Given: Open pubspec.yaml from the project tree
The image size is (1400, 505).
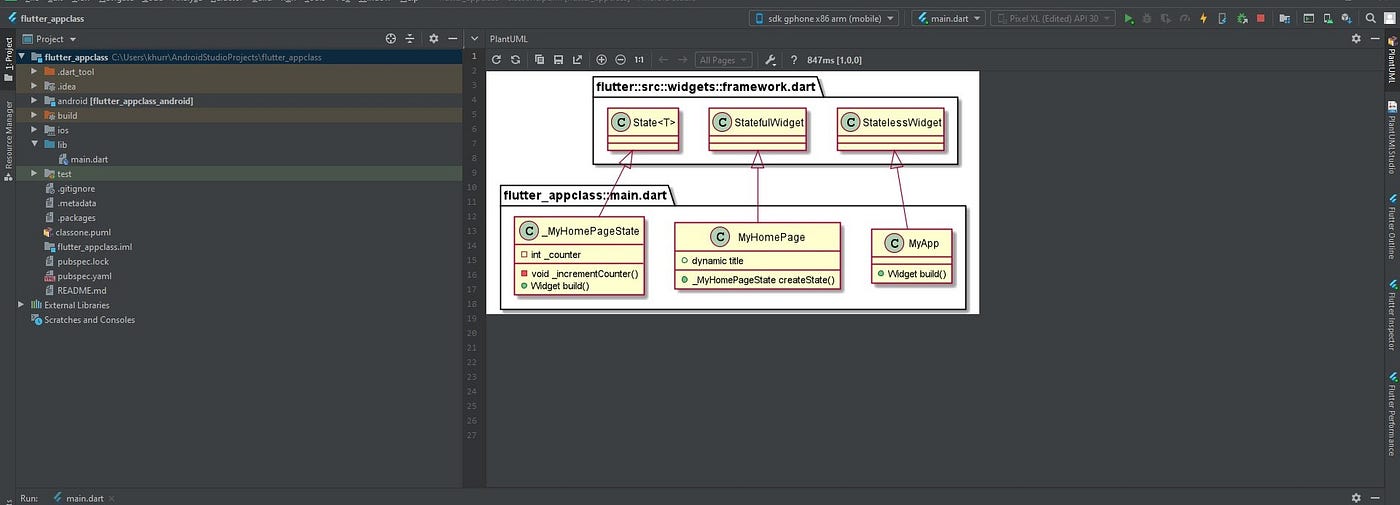Looking at the screenshot, I should point(84,276).
